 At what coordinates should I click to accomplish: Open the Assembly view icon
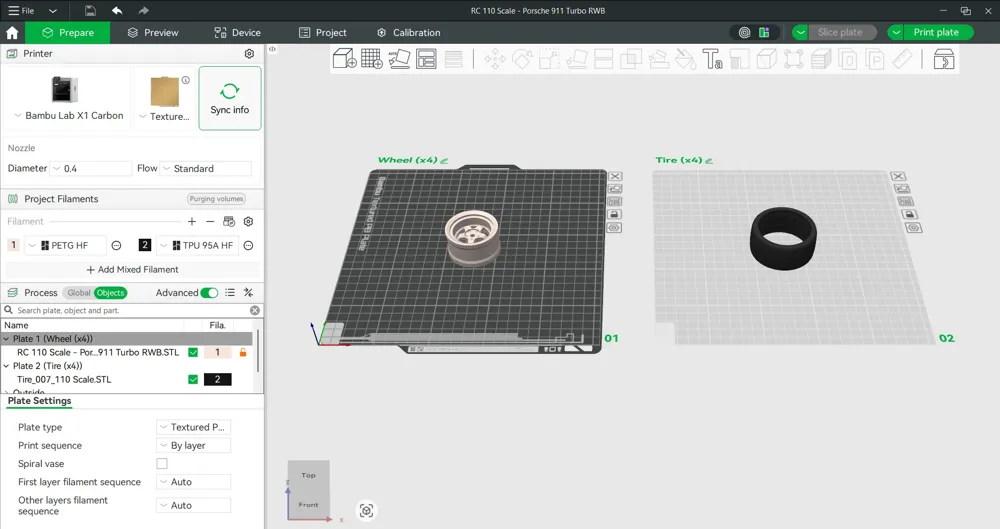(x=944, y=59)
